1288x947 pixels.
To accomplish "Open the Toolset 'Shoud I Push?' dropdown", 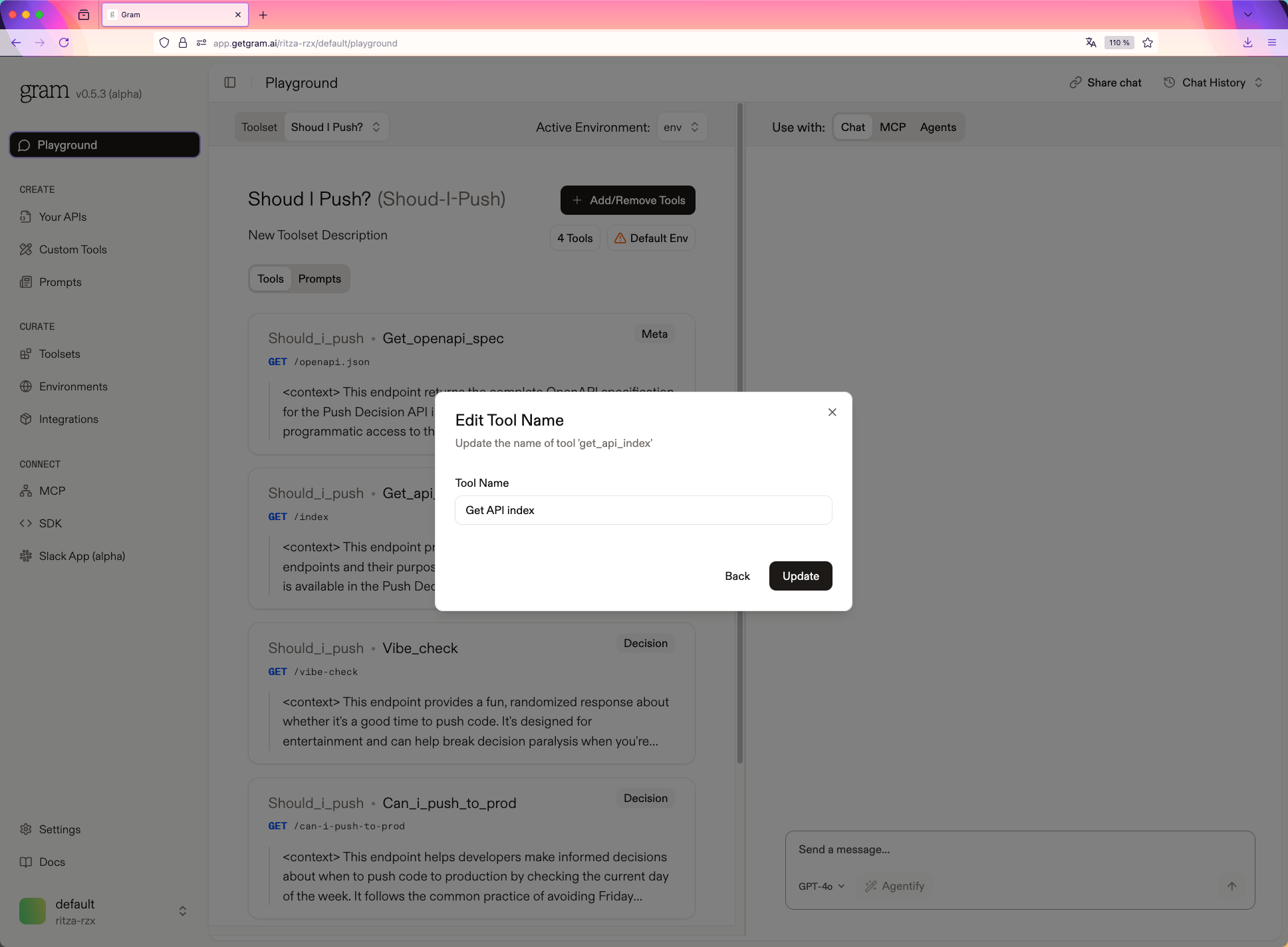I will (x=336, y=127).
